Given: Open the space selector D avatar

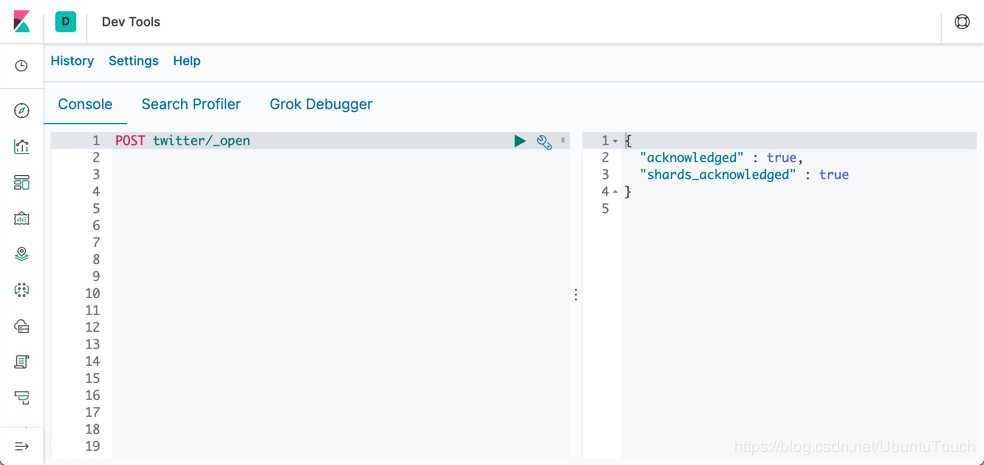Looking at the screenshot, I should click(x=65, y=21).
